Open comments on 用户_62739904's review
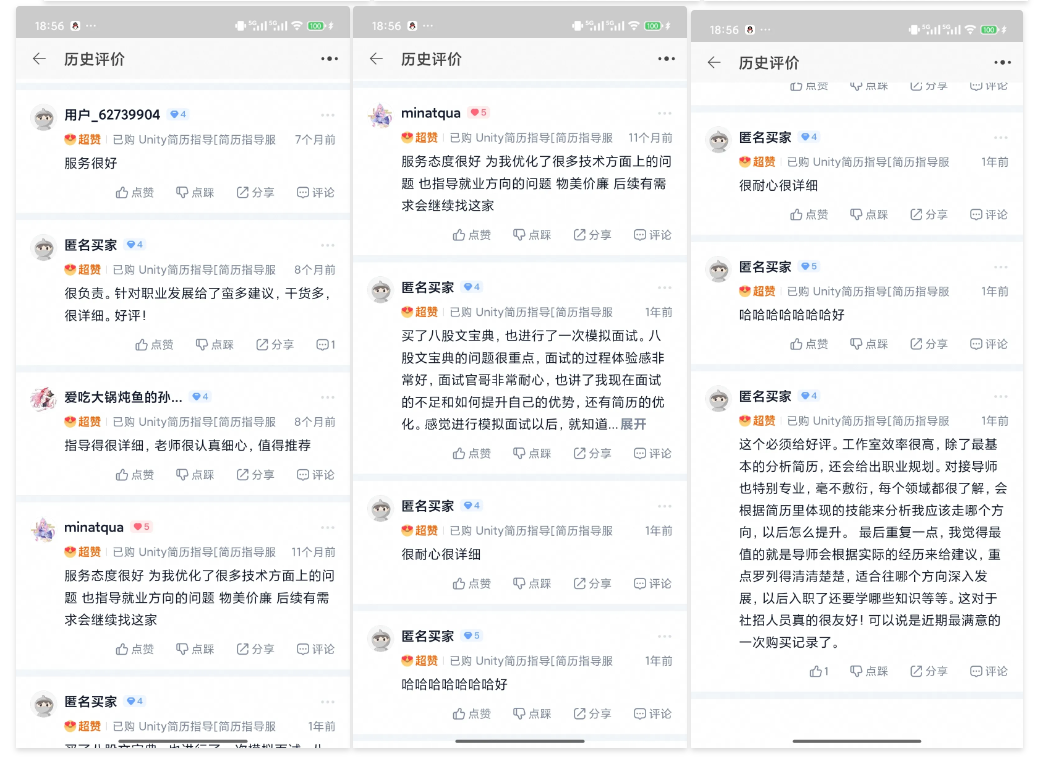The image size is (1051, 767). pyautogui.click(x=315, y=193)
